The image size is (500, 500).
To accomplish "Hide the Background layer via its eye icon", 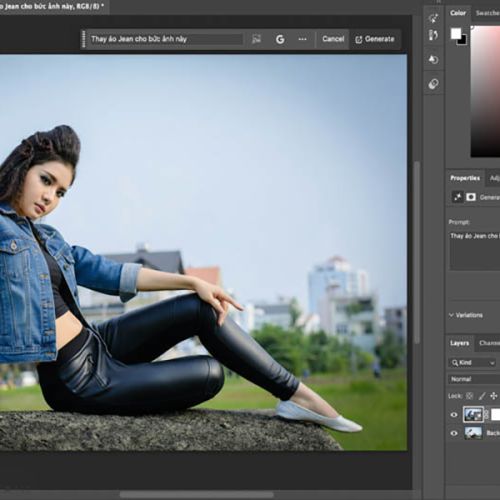I will pyautogui.click(x=454, y=433).
